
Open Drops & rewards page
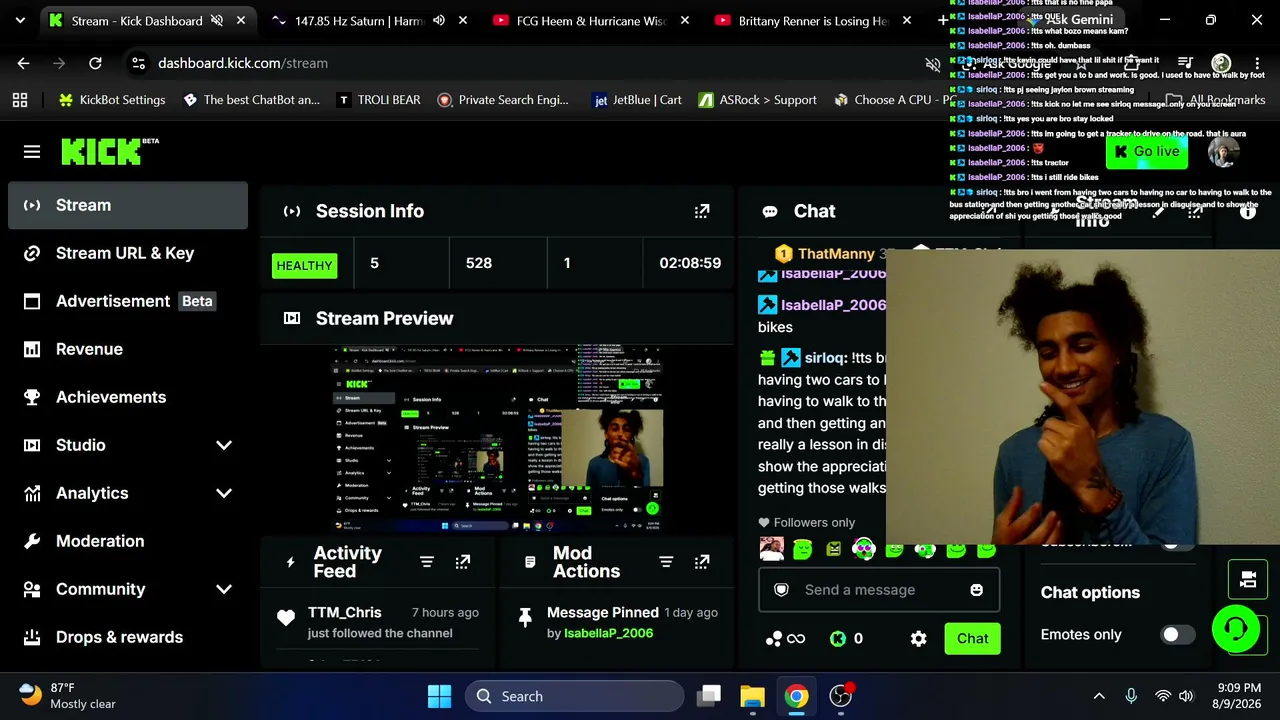point(128,637)
